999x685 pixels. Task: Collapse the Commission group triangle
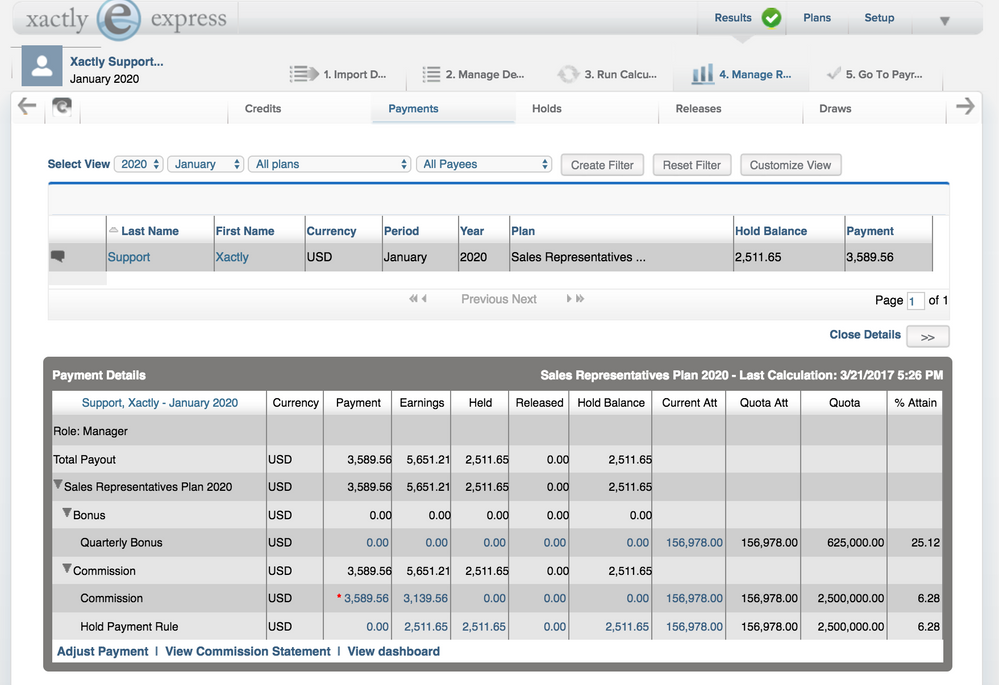point(66,568)
